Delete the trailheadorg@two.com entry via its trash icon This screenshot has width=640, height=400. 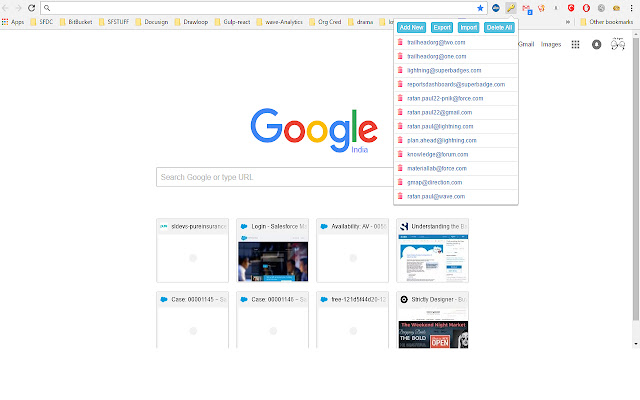pos(400,42)
